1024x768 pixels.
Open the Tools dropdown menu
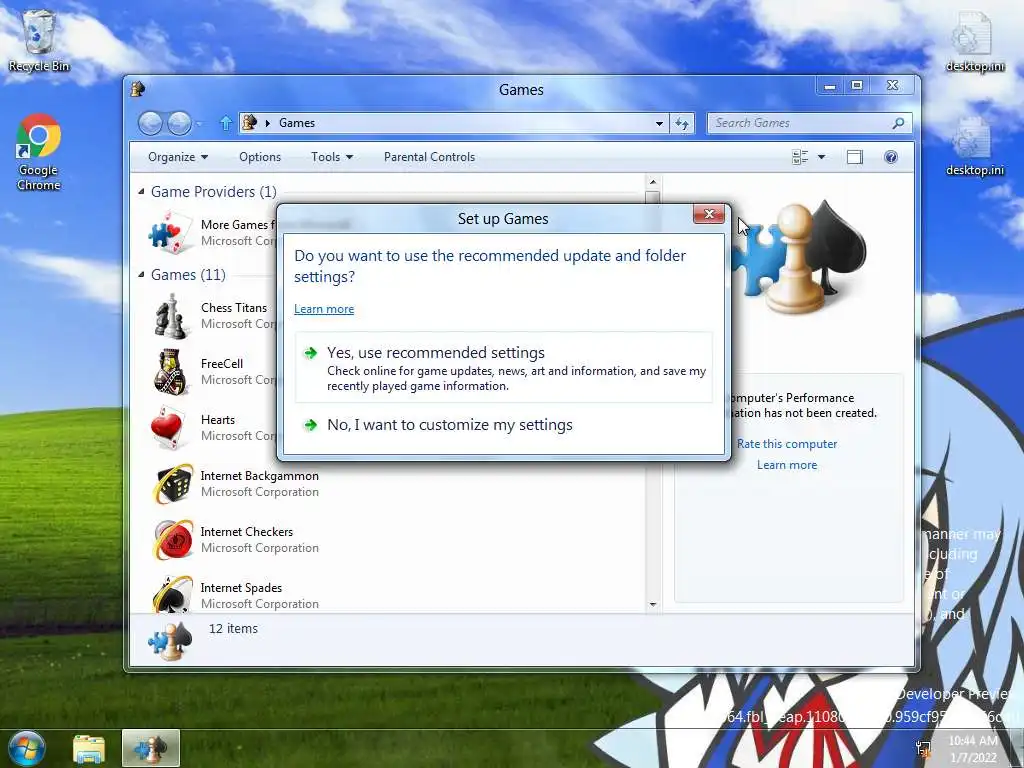(x=332, y=157)
